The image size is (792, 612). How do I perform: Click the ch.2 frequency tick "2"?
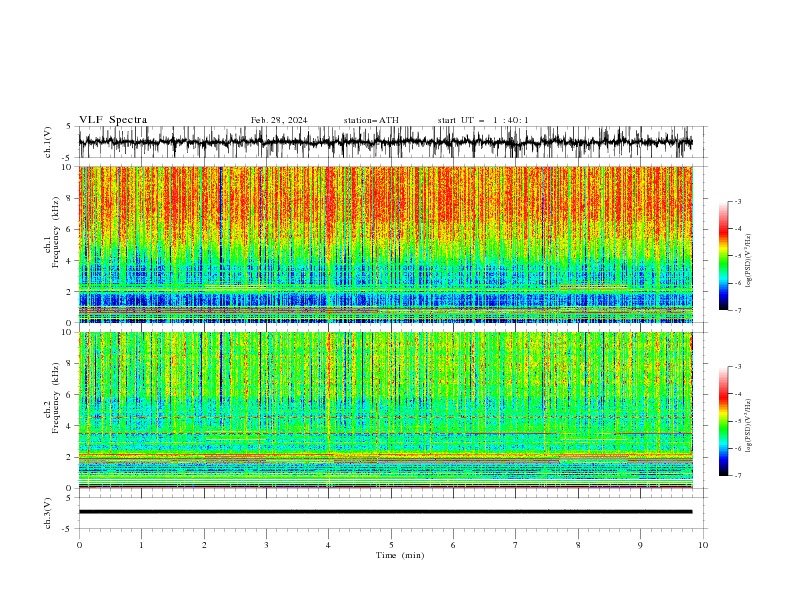click(x=70, y=457)
